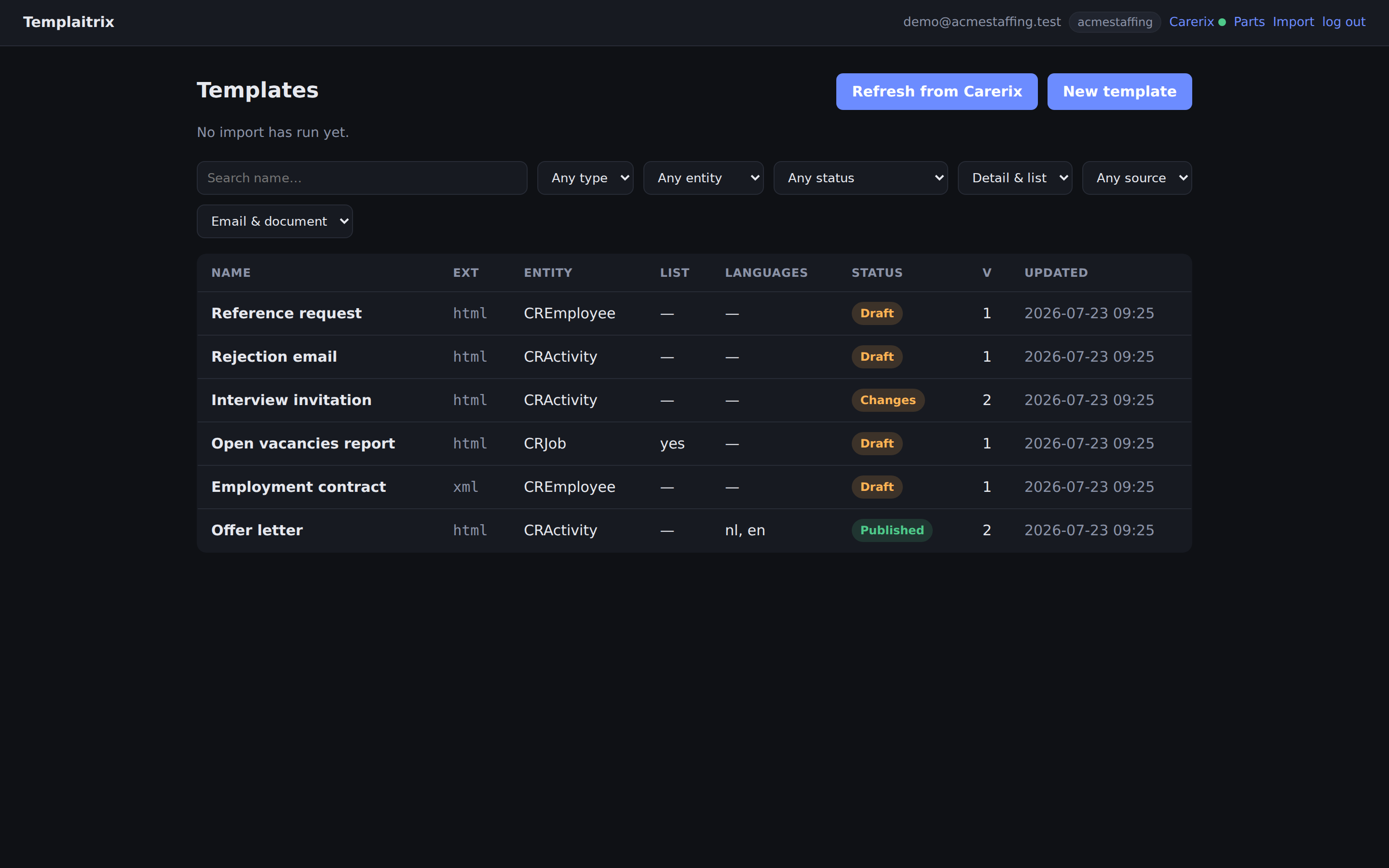This screenshot has width=1389, height=868.
Task: Click the Templates page heading
Action: (257, 90)
